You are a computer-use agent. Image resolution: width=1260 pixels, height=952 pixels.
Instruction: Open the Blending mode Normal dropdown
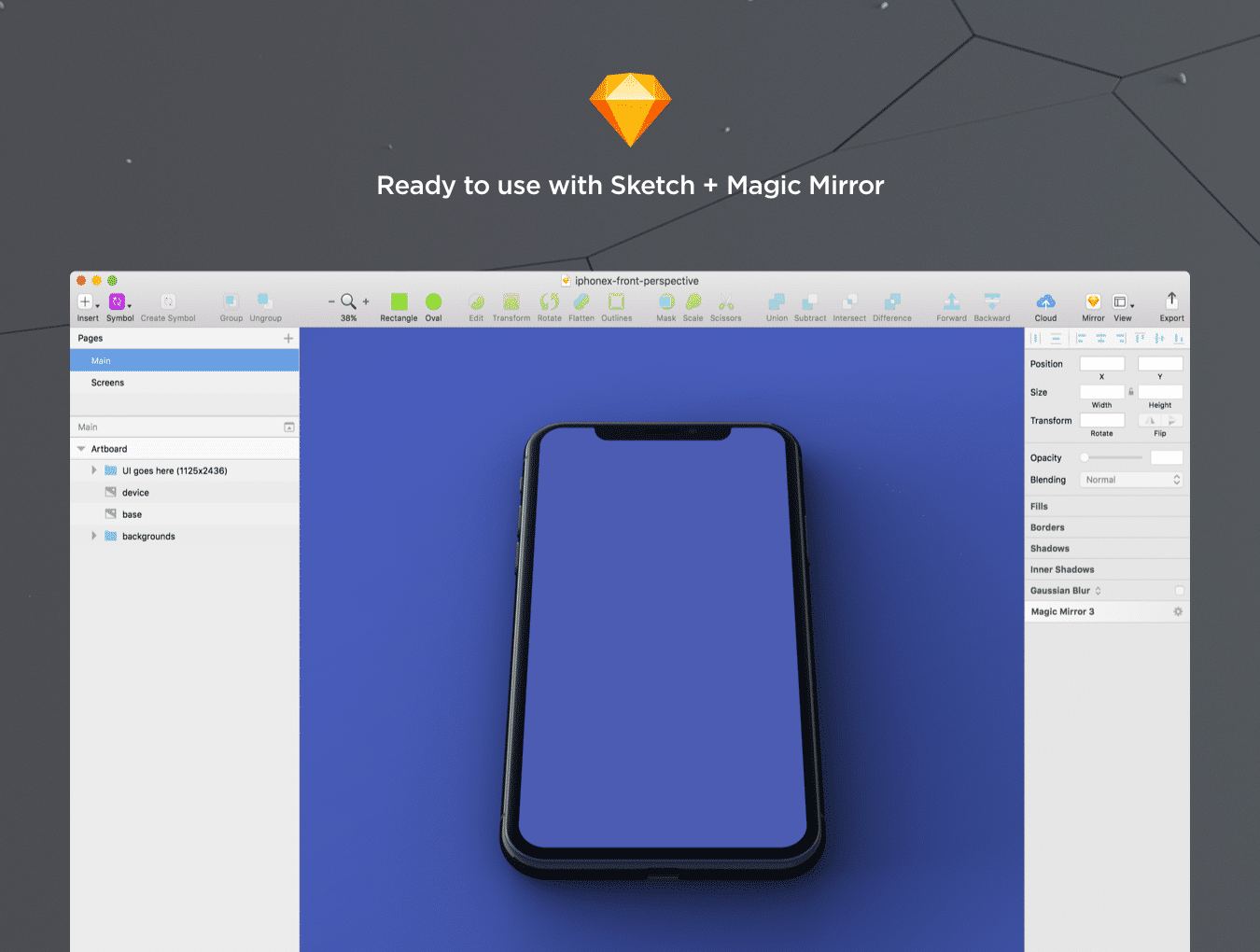pyautogui.click(x=1132, y=480)
